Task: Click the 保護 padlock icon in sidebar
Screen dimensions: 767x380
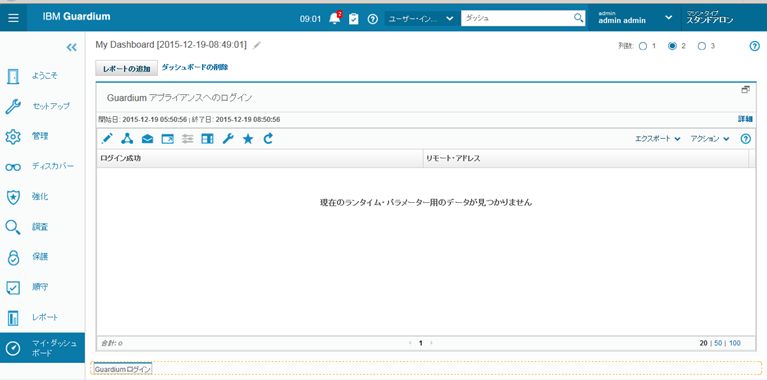Action: pos(13,257)
